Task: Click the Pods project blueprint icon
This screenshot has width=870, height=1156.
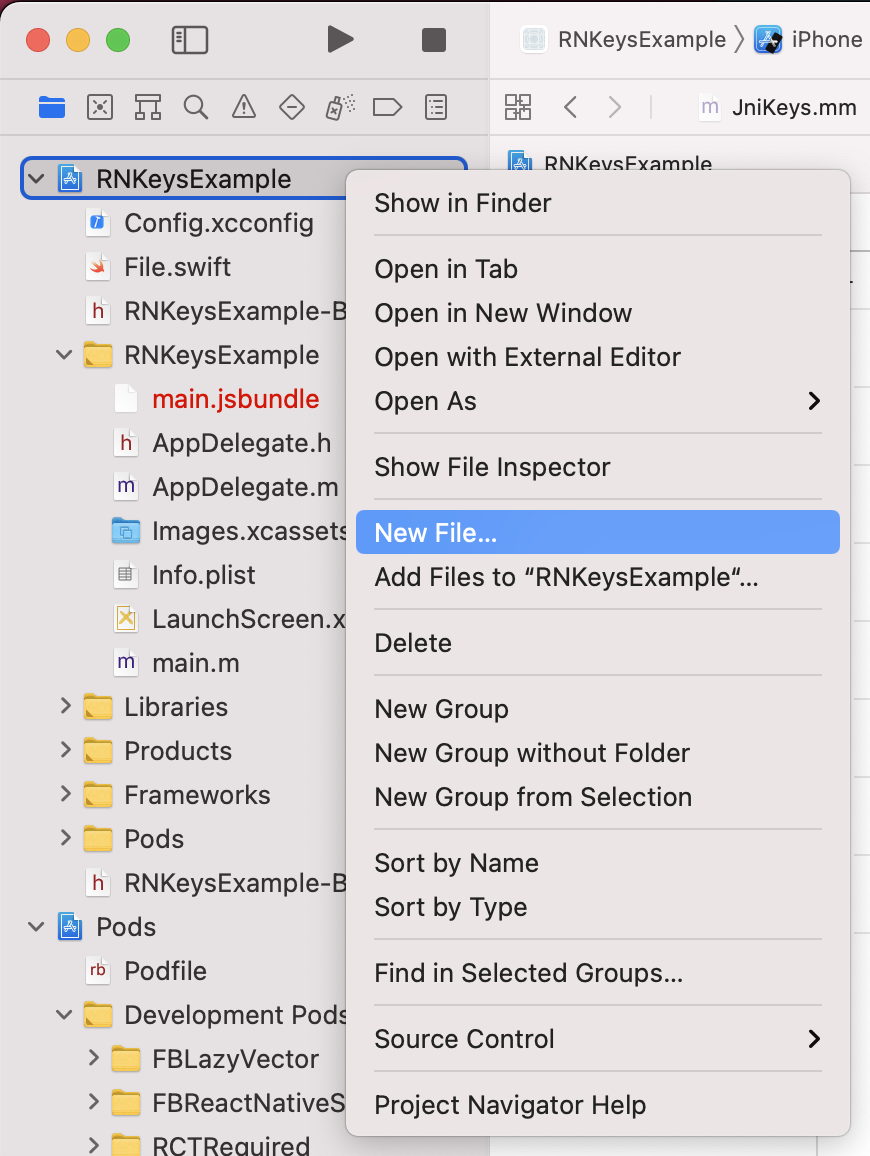Action: point(69,926)
